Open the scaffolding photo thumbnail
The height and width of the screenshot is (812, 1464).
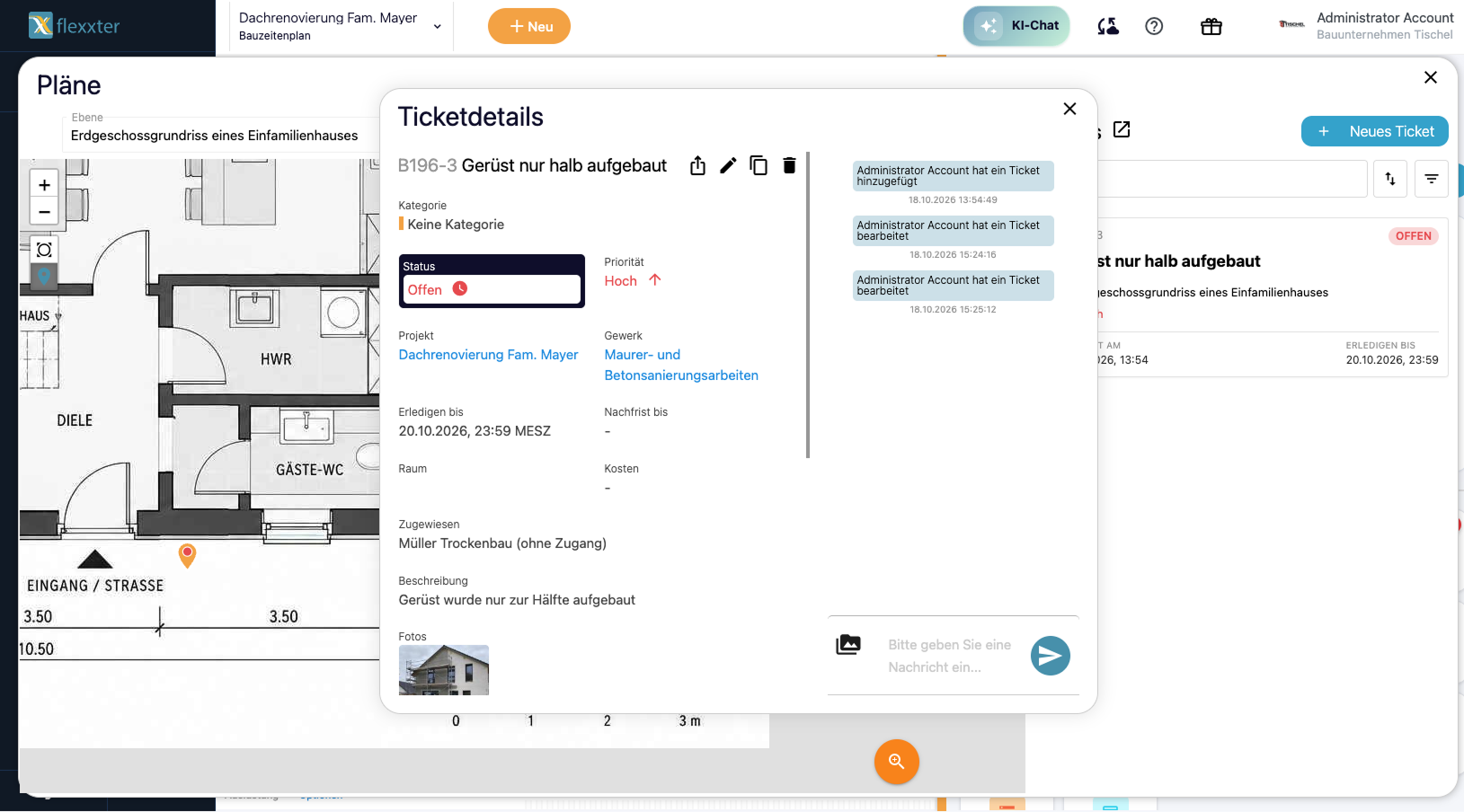444,670
